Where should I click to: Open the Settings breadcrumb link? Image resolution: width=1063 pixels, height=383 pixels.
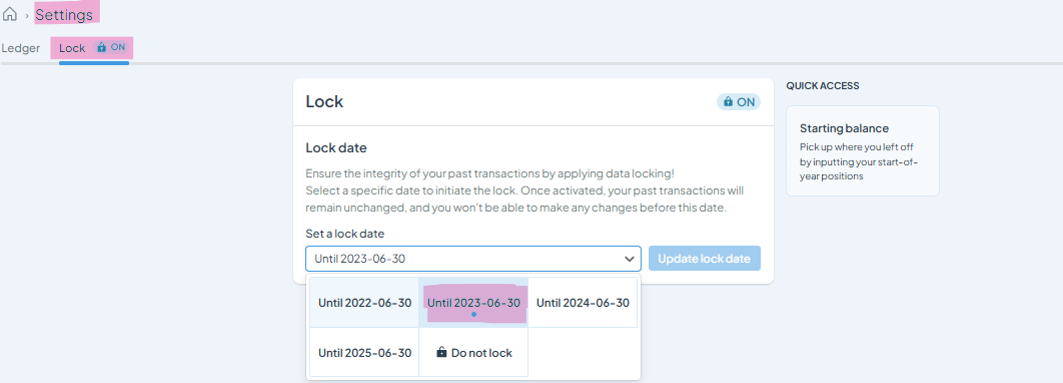point(64,14)
